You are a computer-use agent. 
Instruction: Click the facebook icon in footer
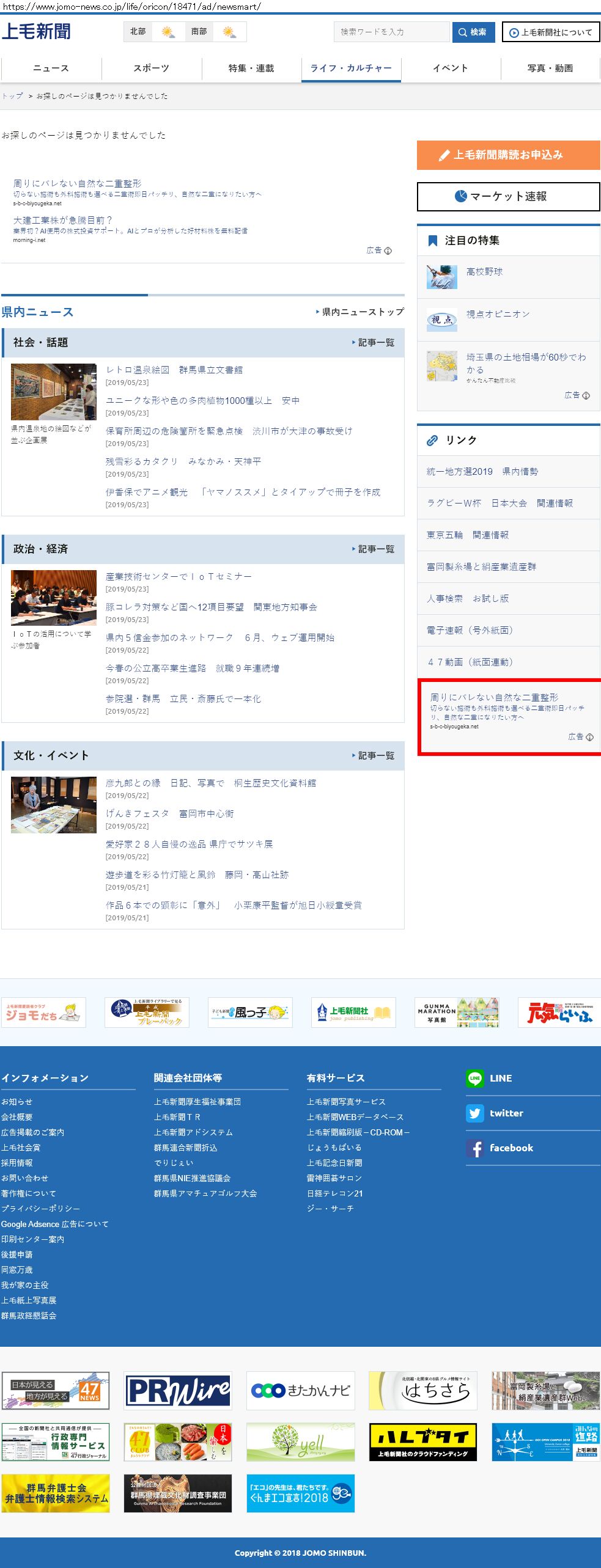tap(474, 1148)
